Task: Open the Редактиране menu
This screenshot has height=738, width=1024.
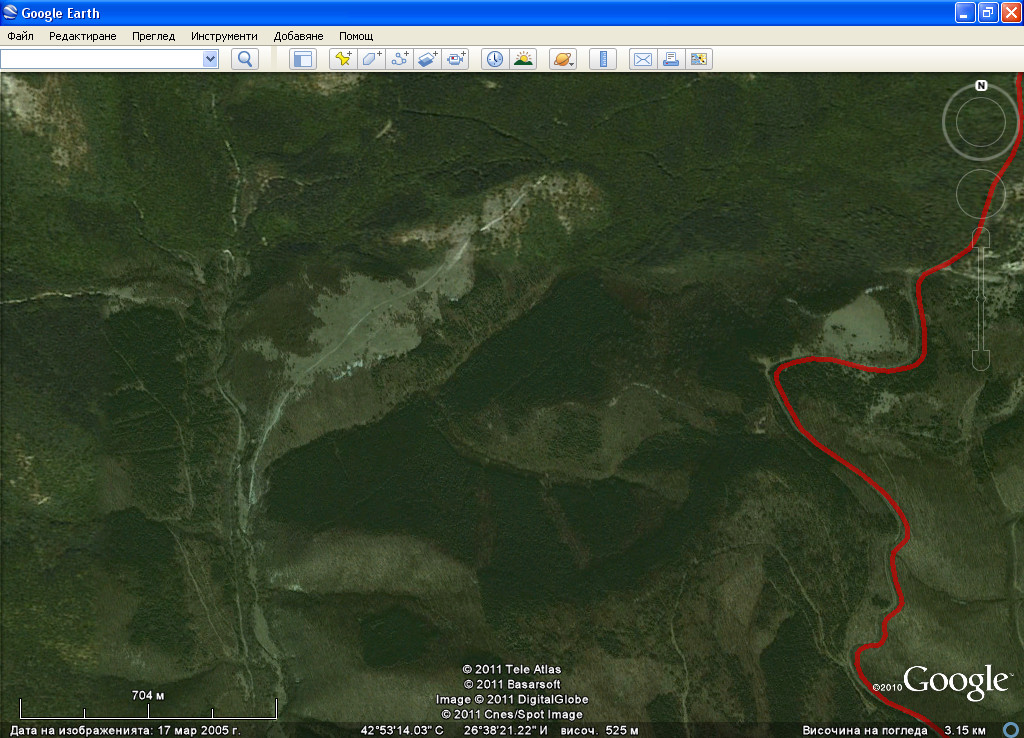Action: [82, 36]
